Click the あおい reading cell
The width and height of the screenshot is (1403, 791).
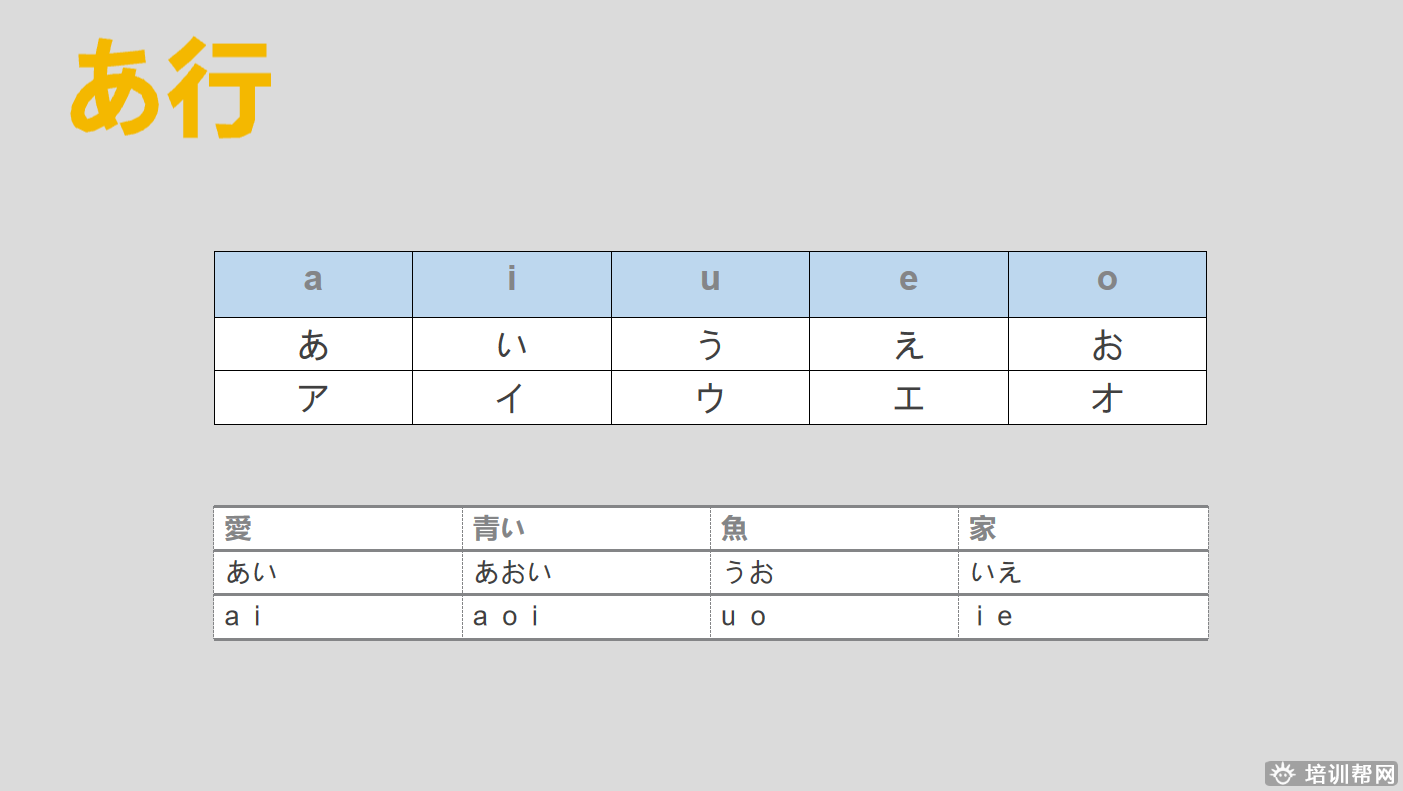(x=586, y=572)
